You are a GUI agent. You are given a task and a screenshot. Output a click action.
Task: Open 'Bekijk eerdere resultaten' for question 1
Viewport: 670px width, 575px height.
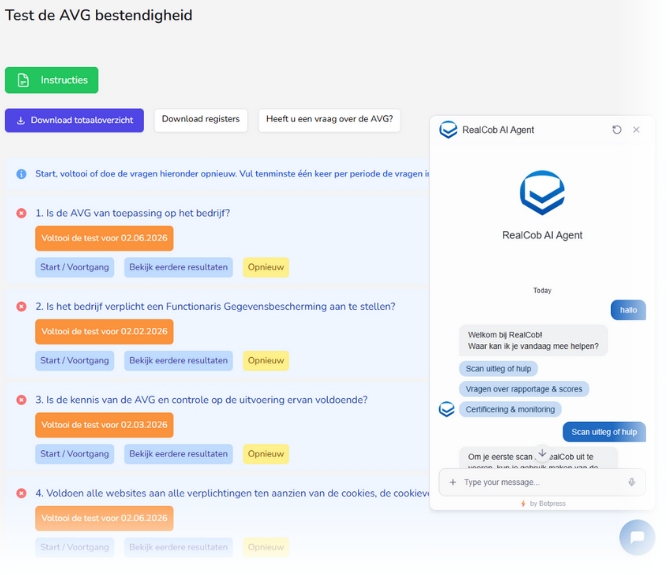point(178,267)
